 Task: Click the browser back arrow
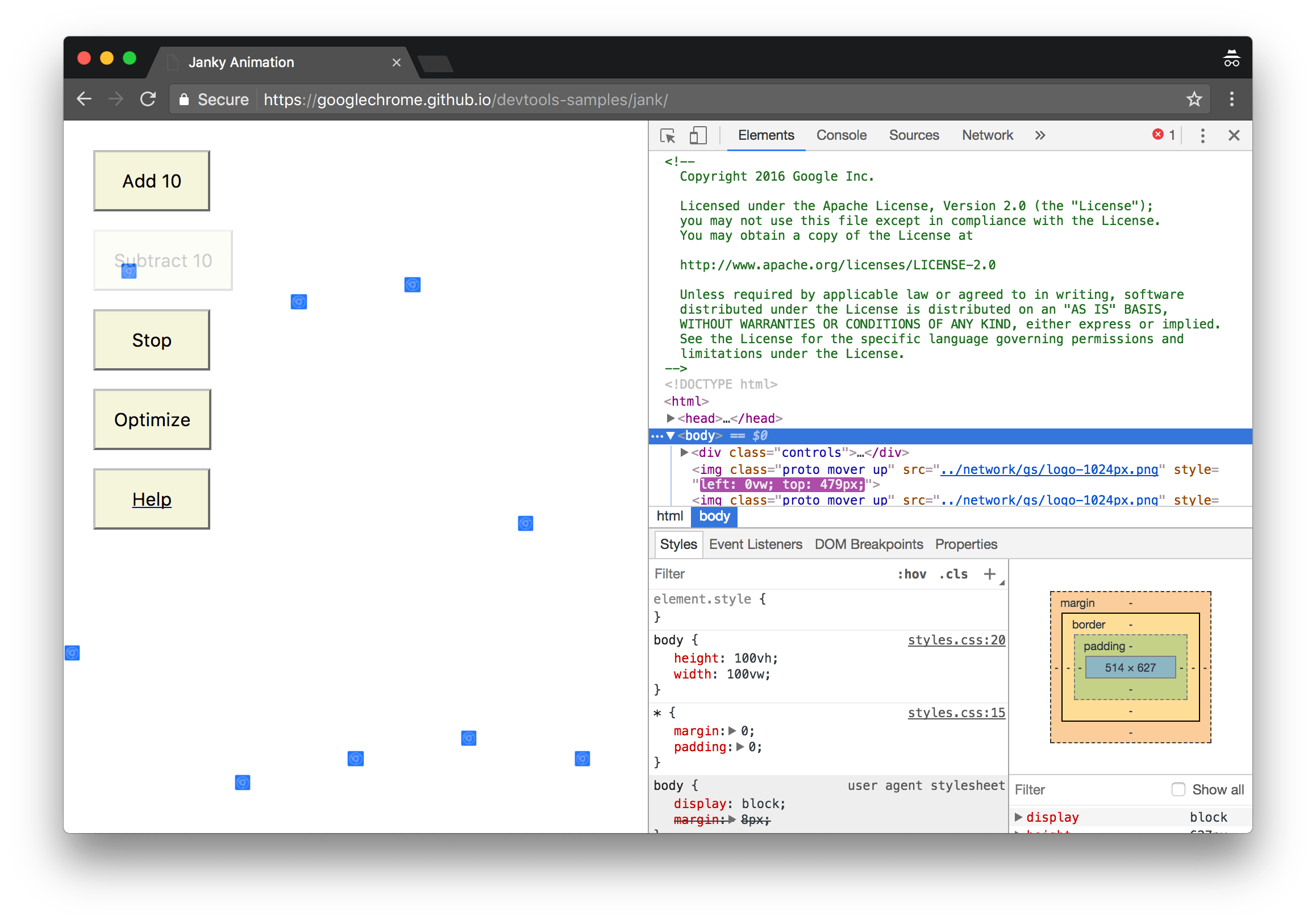pyautogui.click(x=84, y=100)
